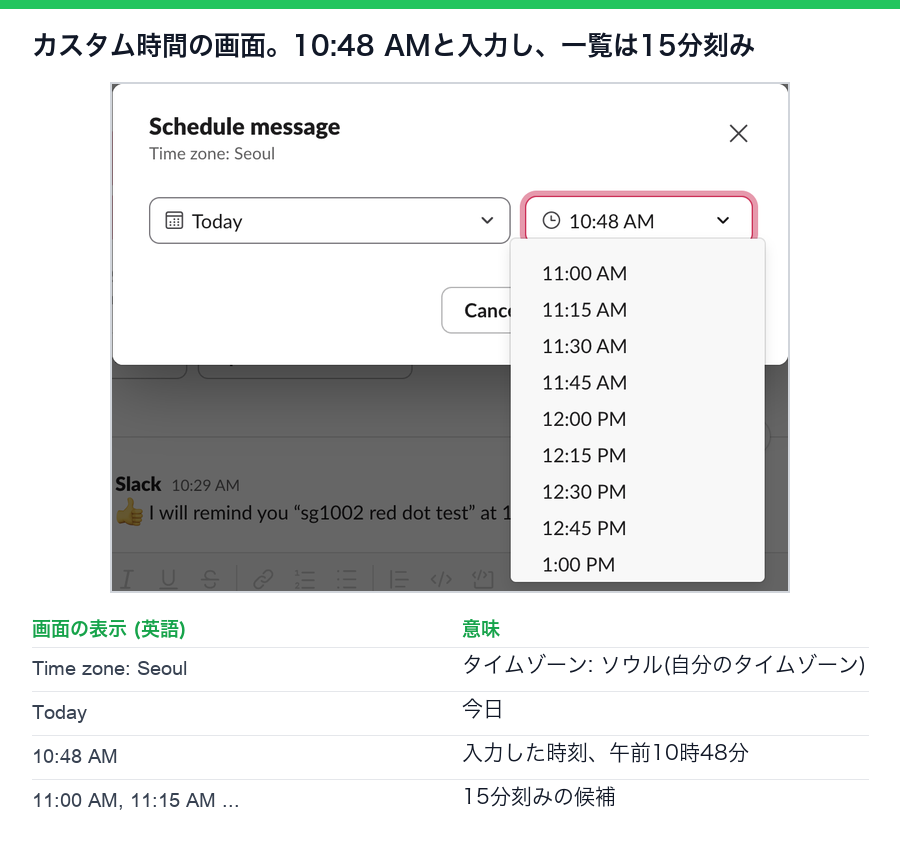Click table cell '10:48 AM'
900x861 pixels.
(x=75, y=757)
